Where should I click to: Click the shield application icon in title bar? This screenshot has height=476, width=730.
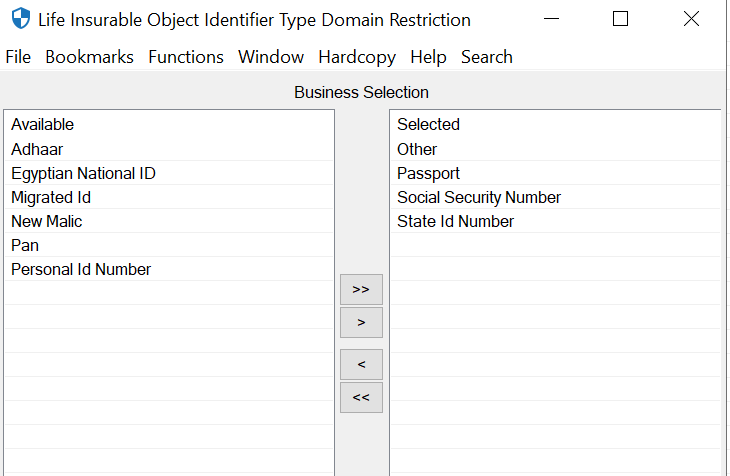[x=20, y=19]
